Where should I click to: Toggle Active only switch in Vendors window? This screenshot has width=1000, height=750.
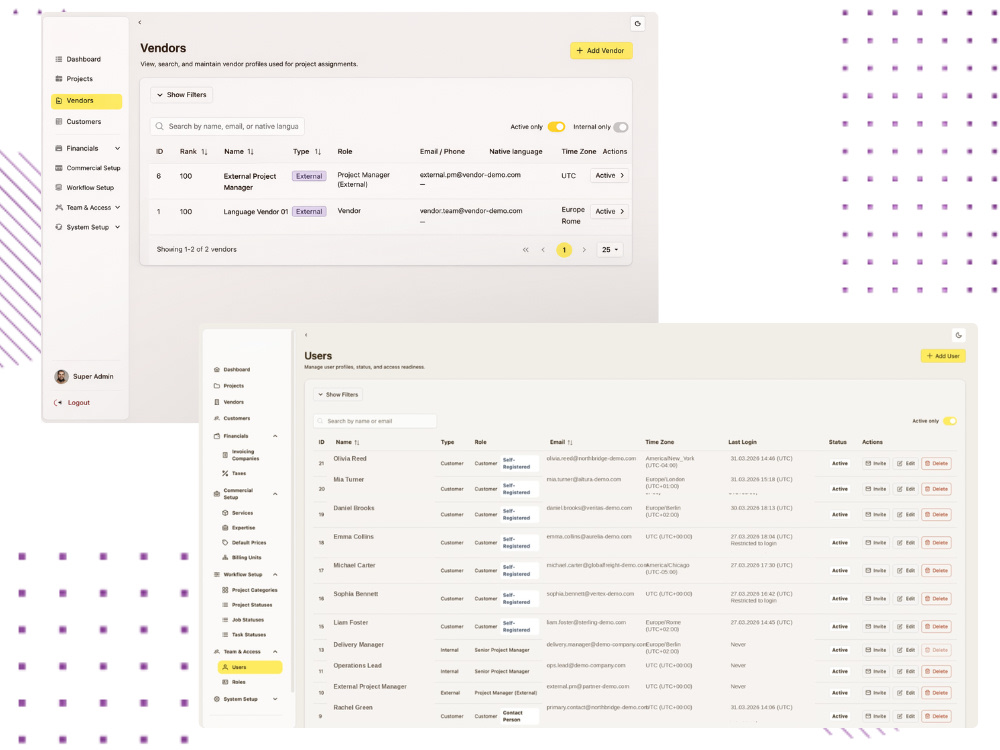pyautogui.click(x=556, y=127)
